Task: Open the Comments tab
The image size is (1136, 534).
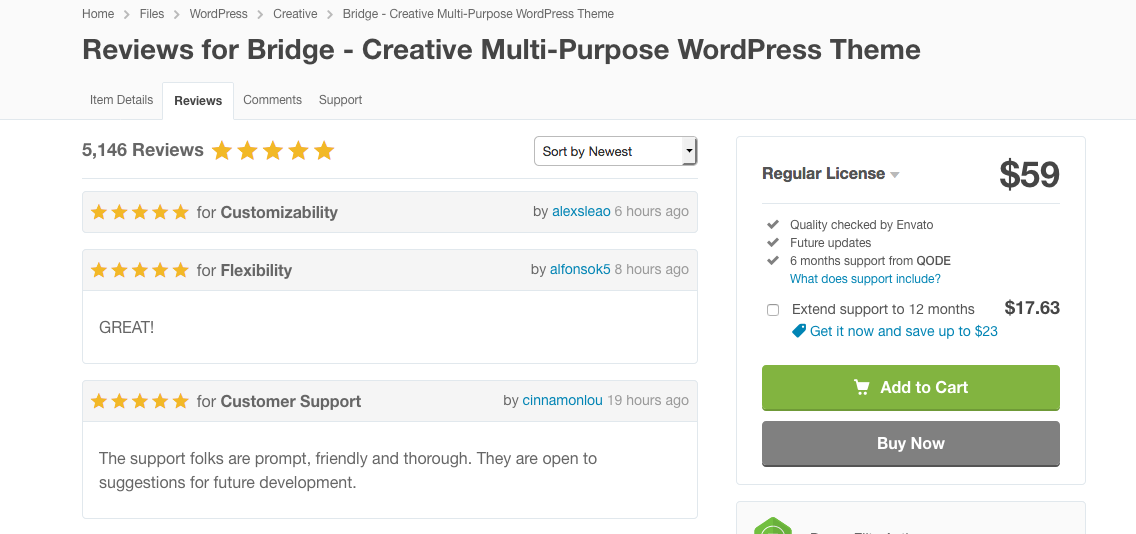Action: pos(272,100)
